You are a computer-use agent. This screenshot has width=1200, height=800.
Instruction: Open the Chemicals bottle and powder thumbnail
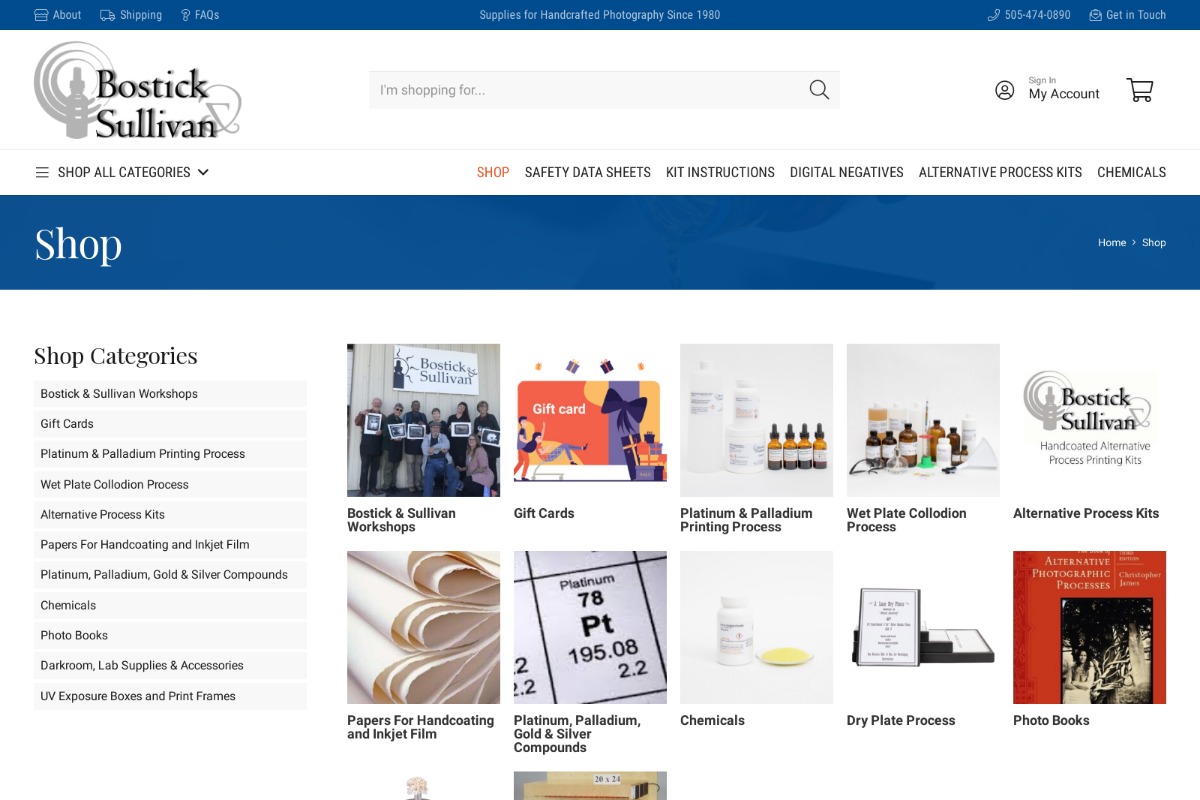[756, 627]
